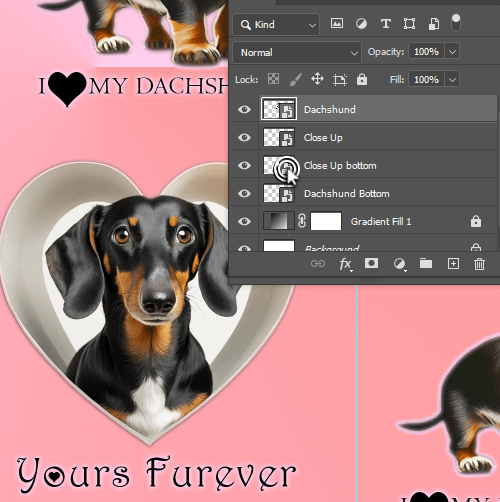
Task: Toggle the mask link on Gradient Fill 1
Action: click(x=302, y=221)
